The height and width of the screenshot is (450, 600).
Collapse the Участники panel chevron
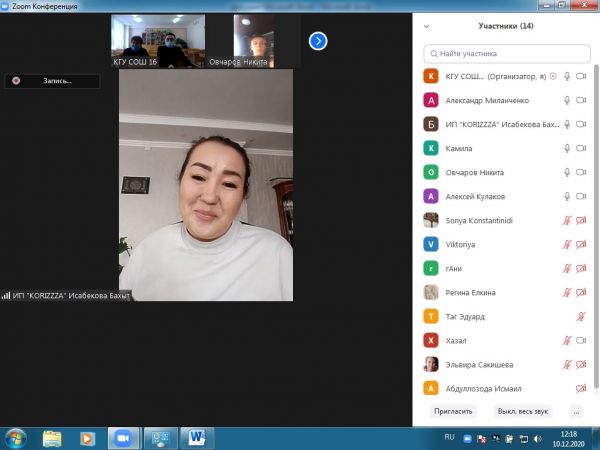pyautogui.click(x=427, y=26)
